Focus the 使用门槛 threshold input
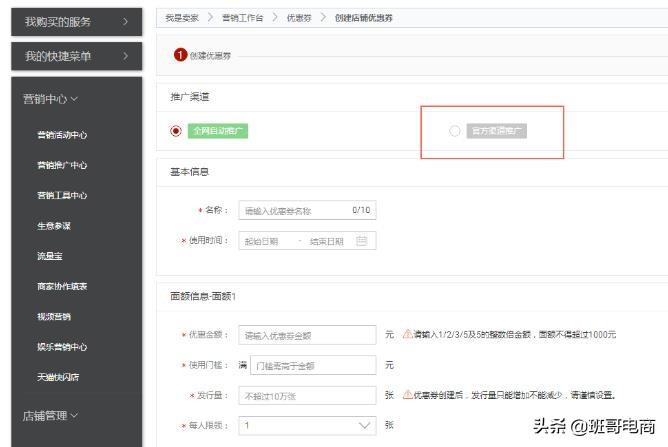The height and width of the screenshot is (447, 668). tap(313, 365)
